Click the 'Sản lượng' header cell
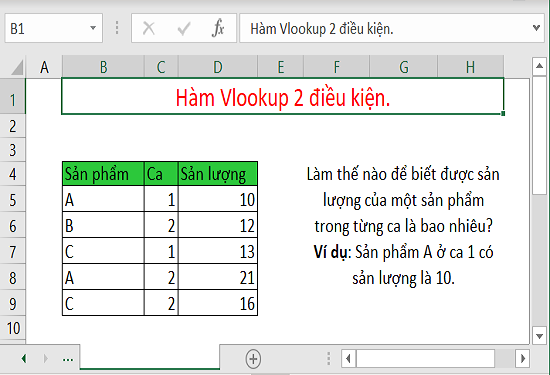The height and width of the screenshot is (375, 550). pyautogui.click(x=218, y=174)
